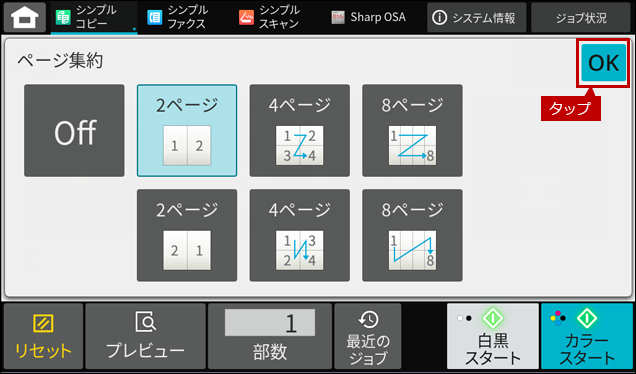
Task: Open ジョブ状況 screen
Action: (581, 17)
